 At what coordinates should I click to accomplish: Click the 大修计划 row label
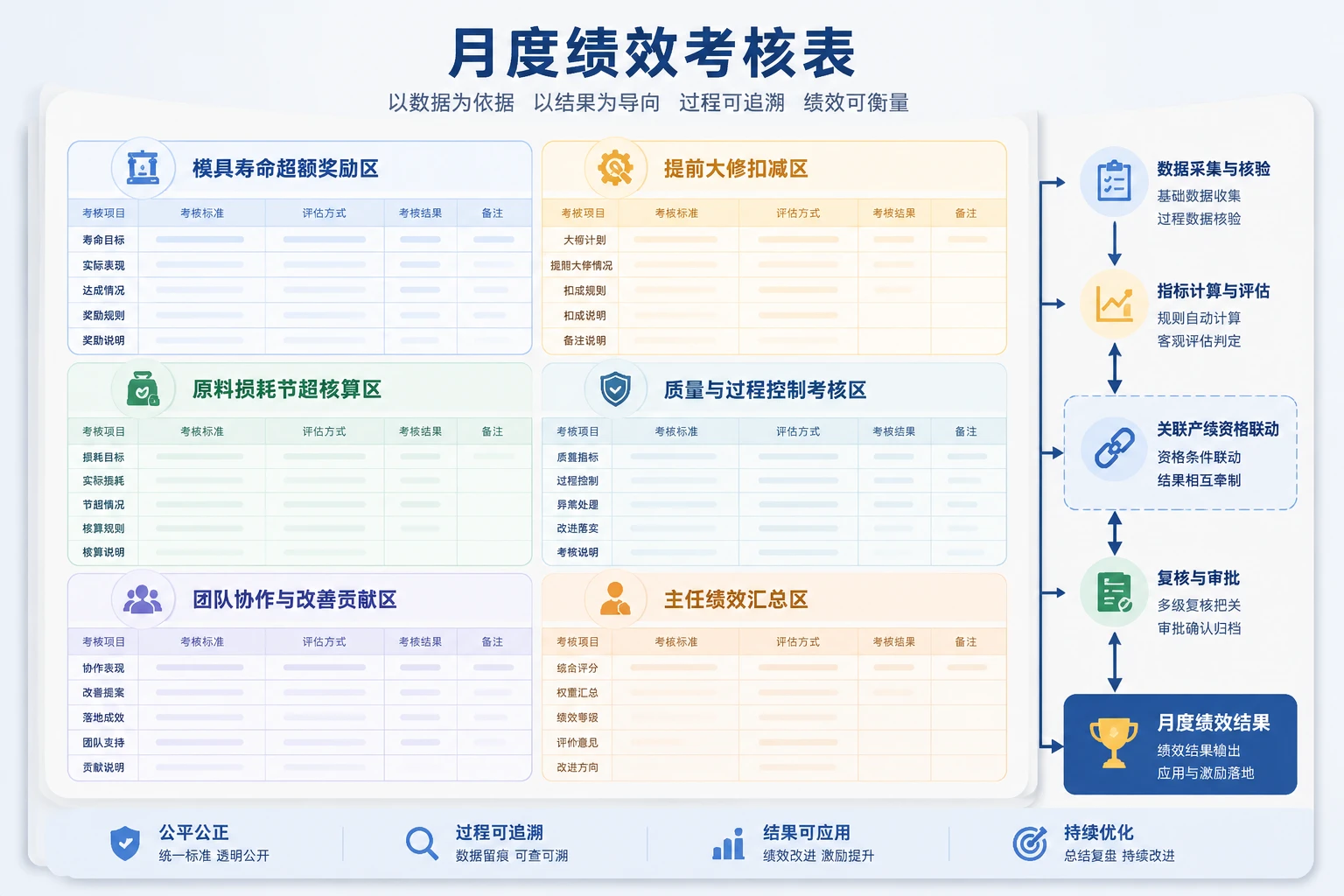(584, 240)
